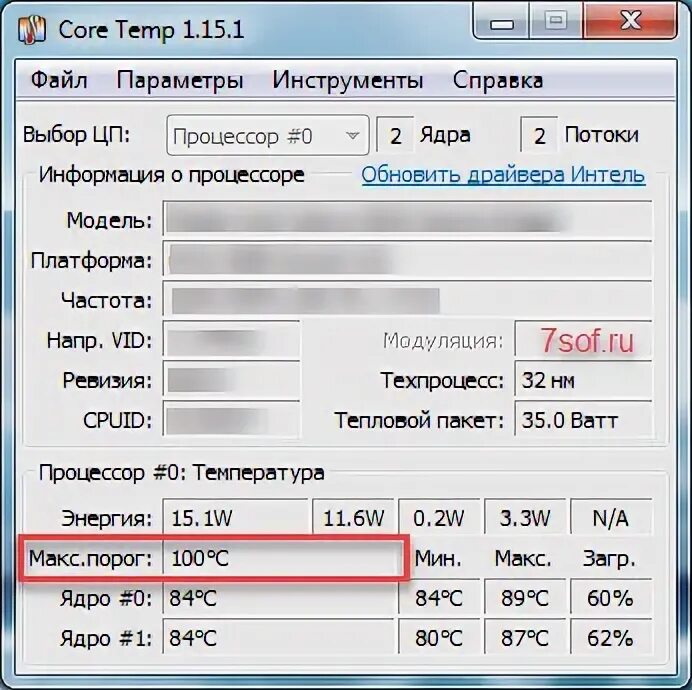Click the 15.1W energy value

(x=235, y=517)
